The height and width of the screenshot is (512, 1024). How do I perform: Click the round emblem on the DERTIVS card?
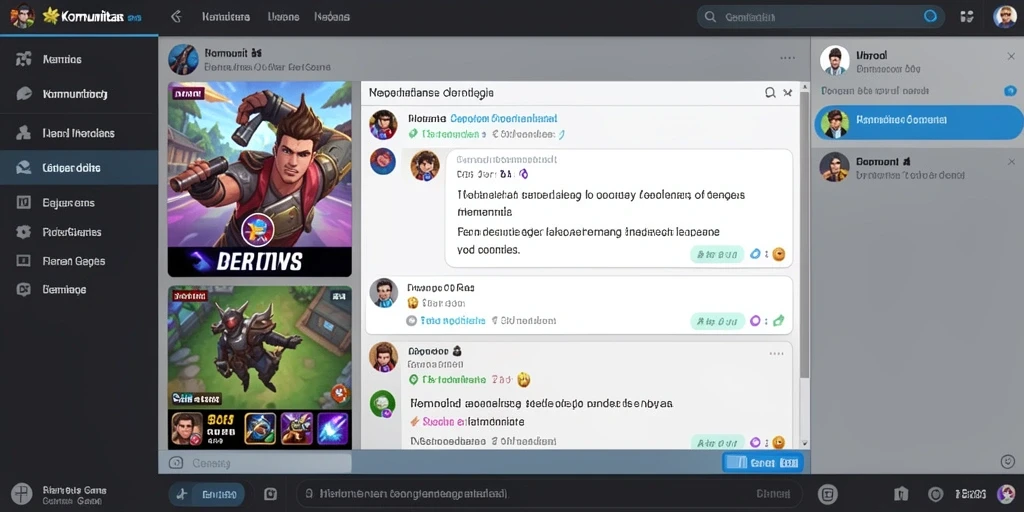tap(257, 231)
